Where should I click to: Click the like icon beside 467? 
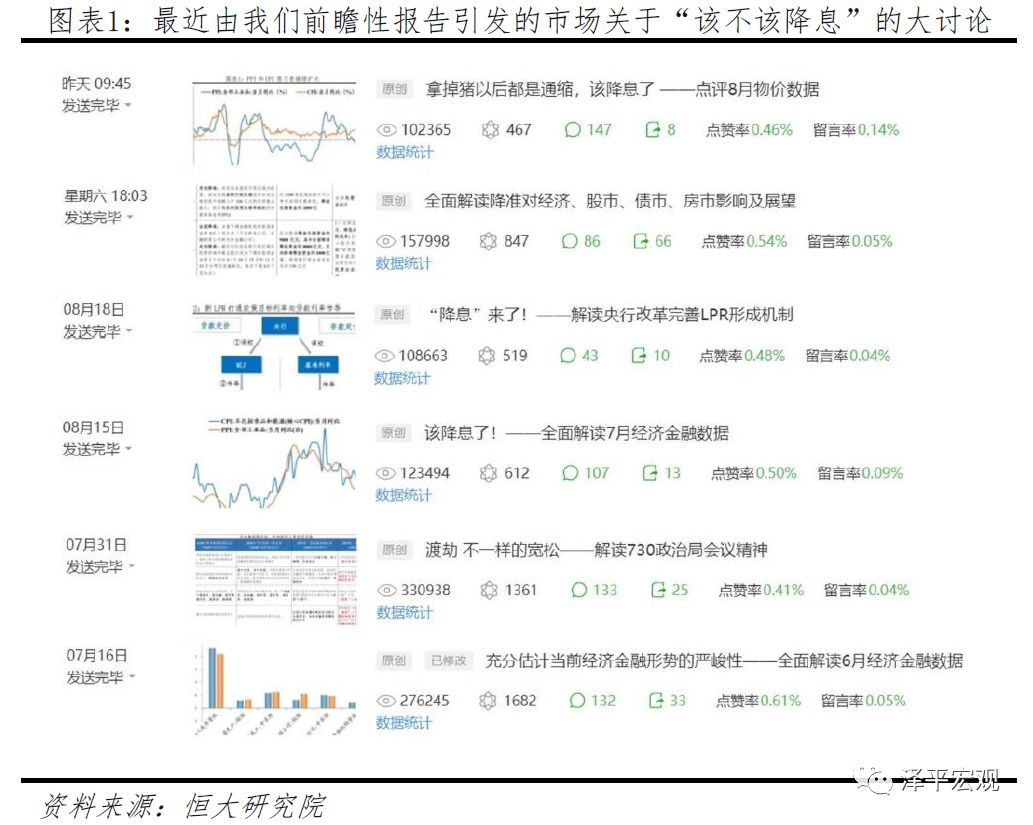click(490, 130)
